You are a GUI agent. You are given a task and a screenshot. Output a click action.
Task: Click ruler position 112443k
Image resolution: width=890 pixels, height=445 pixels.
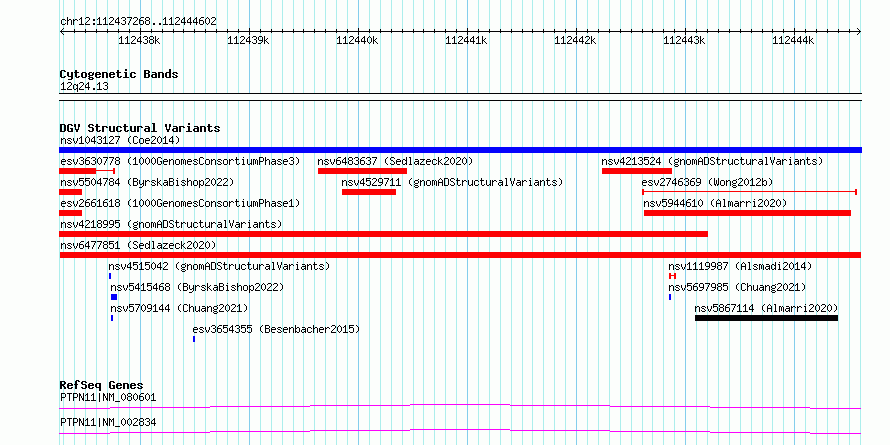coord(684,40)
